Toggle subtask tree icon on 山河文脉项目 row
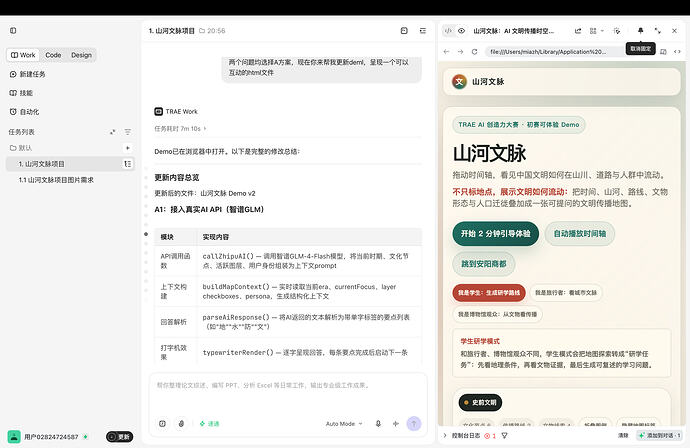This screenshot has width=690, height=448. click(x=128, y=164)
